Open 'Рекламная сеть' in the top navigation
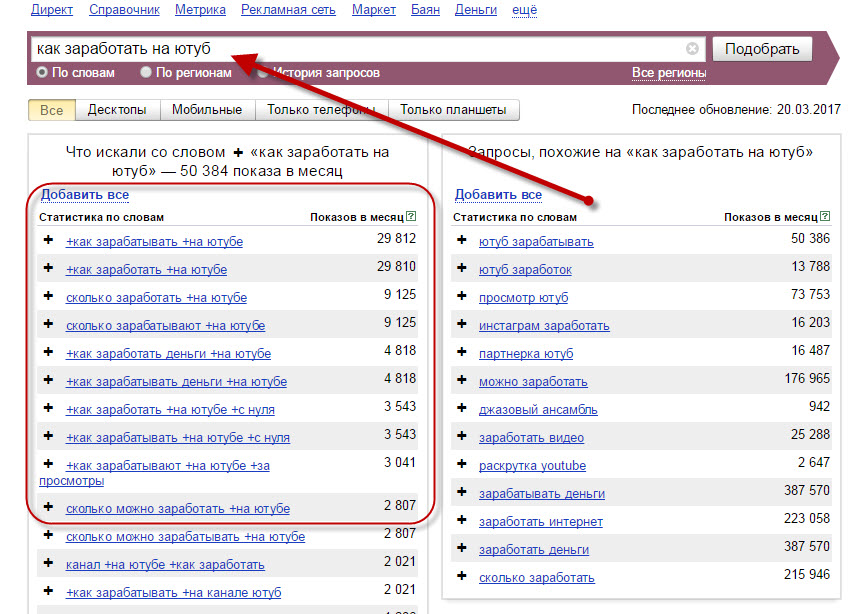The width and height of the screenshot is (856, 614). (x=288, y=10)
